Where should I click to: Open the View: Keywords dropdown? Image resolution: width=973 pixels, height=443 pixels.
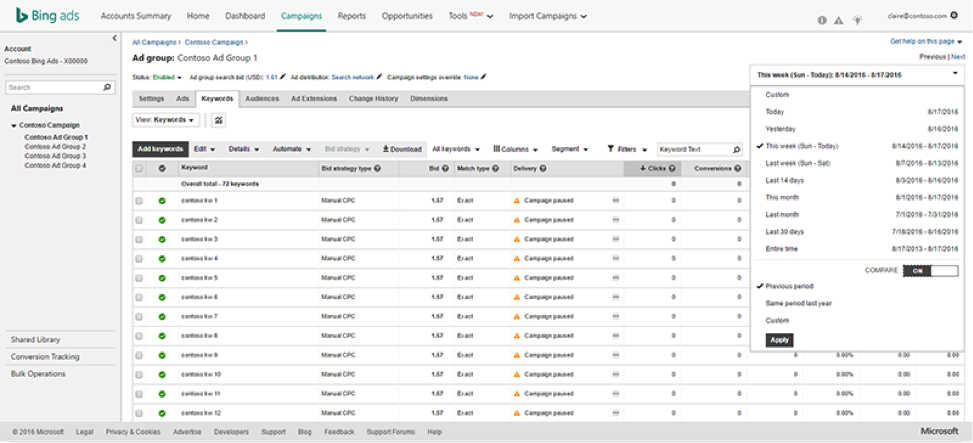pos(166,120)
